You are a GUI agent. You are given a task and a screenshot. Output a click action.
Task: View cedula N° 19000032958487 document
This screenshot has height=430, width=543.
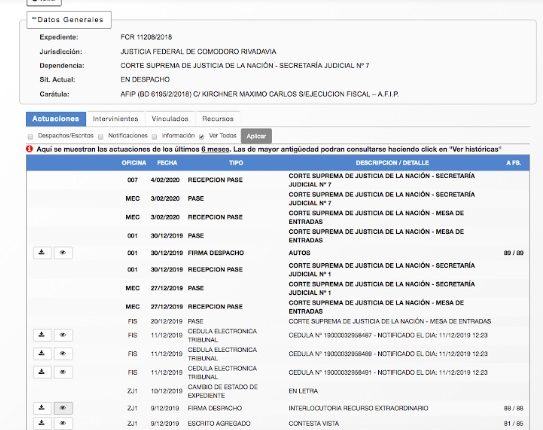tap(63, 335)
